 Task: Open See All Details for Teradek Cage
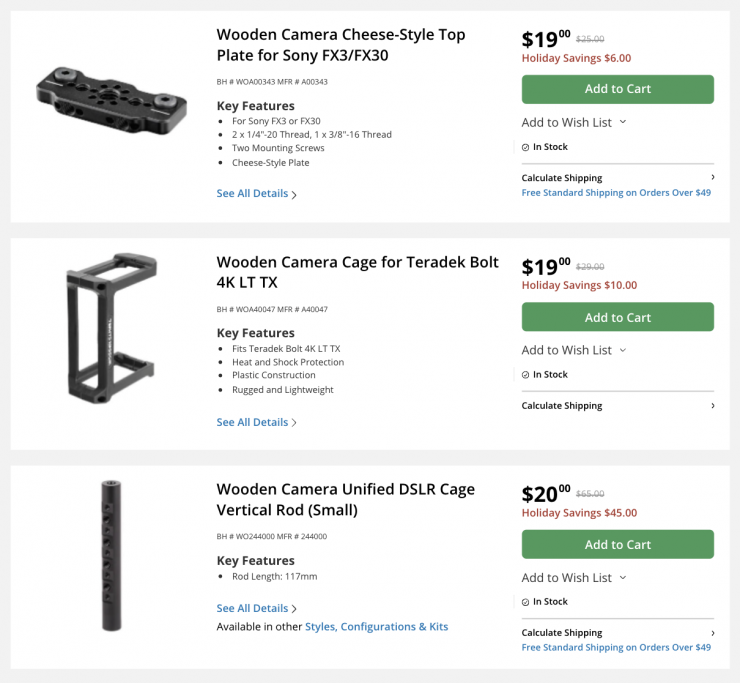tap(256, 422)
